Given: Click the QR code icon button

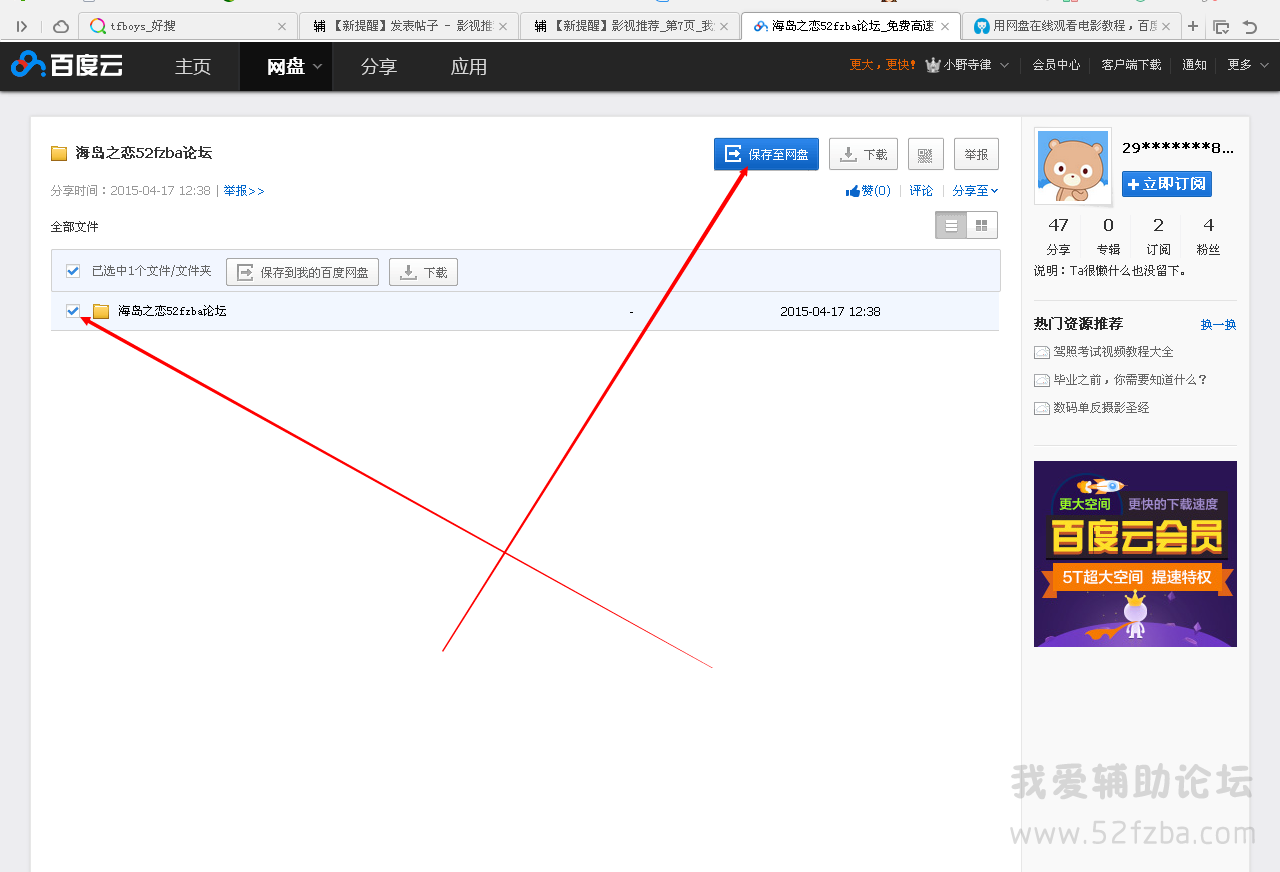Looking at the screenshot, I should pyautogui.click(x=925, y=154).
